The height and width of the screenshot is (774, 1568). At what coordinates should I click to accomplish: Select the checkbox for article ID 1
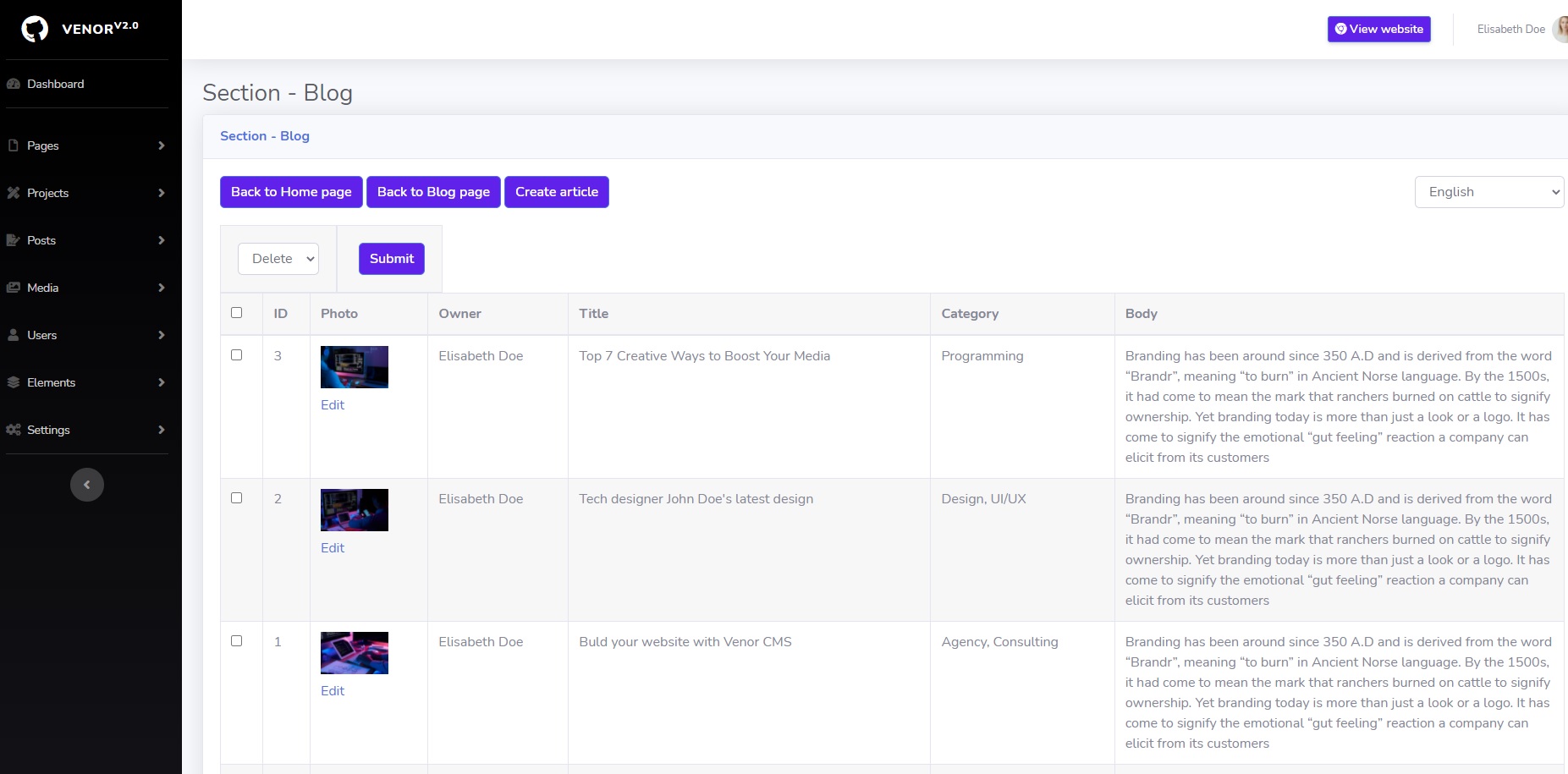[237, 641]
